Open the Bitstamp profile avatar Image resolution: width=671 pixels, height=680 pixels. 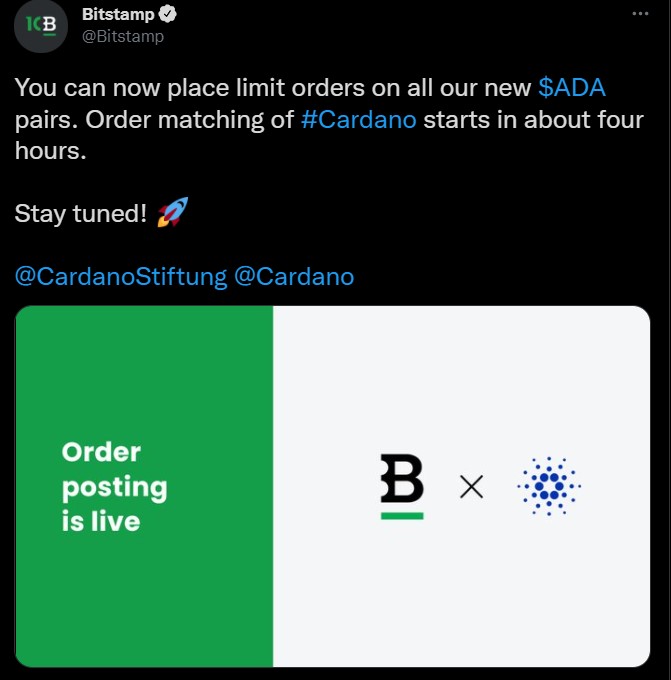(x=41, y=26)
